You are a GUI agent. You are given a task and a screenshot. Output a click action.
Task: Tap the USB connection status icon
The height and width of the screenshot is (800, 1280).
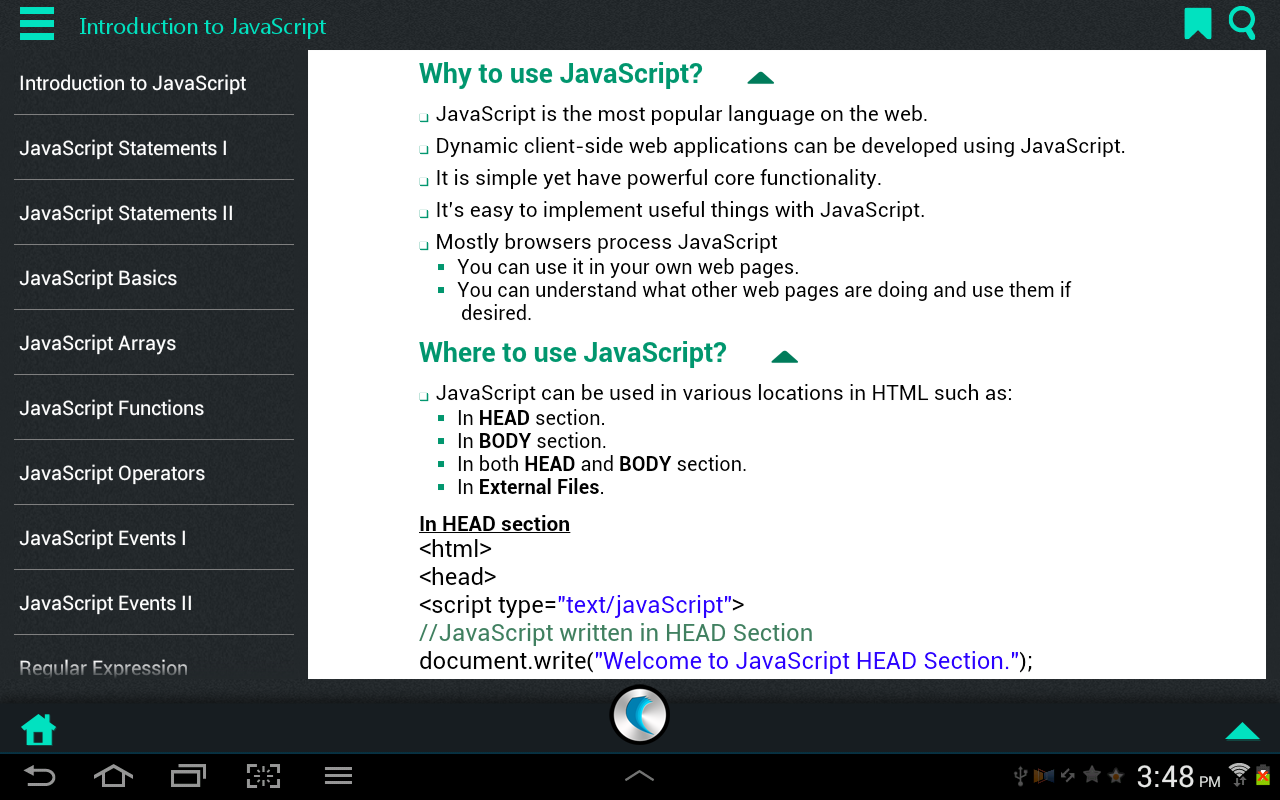[1020, 776]
